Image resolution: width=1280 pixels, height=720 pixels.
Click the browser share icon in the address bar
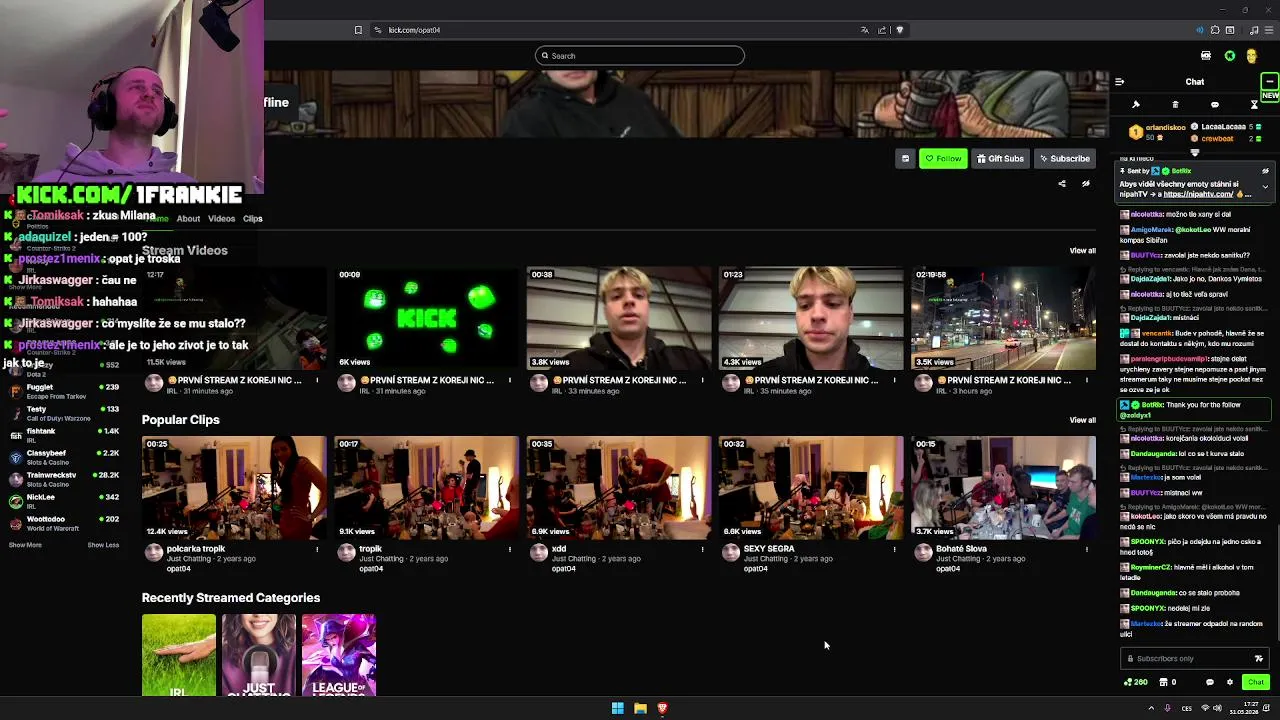point(882,30)
